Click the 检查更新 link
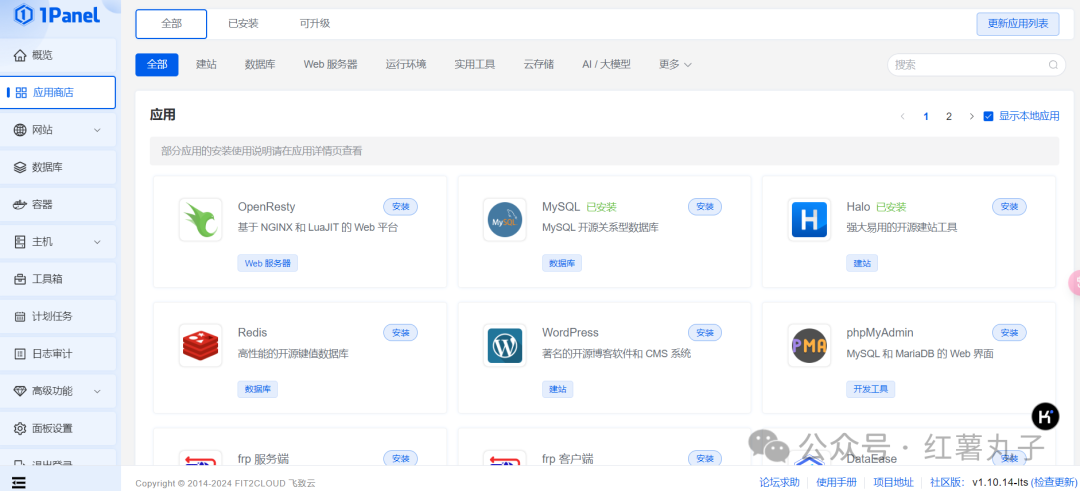 [1052, 482]
